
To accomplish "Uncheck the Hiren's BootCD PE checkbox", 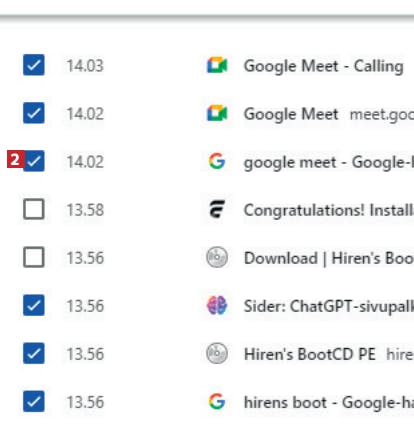I will [x=34, y=353].
